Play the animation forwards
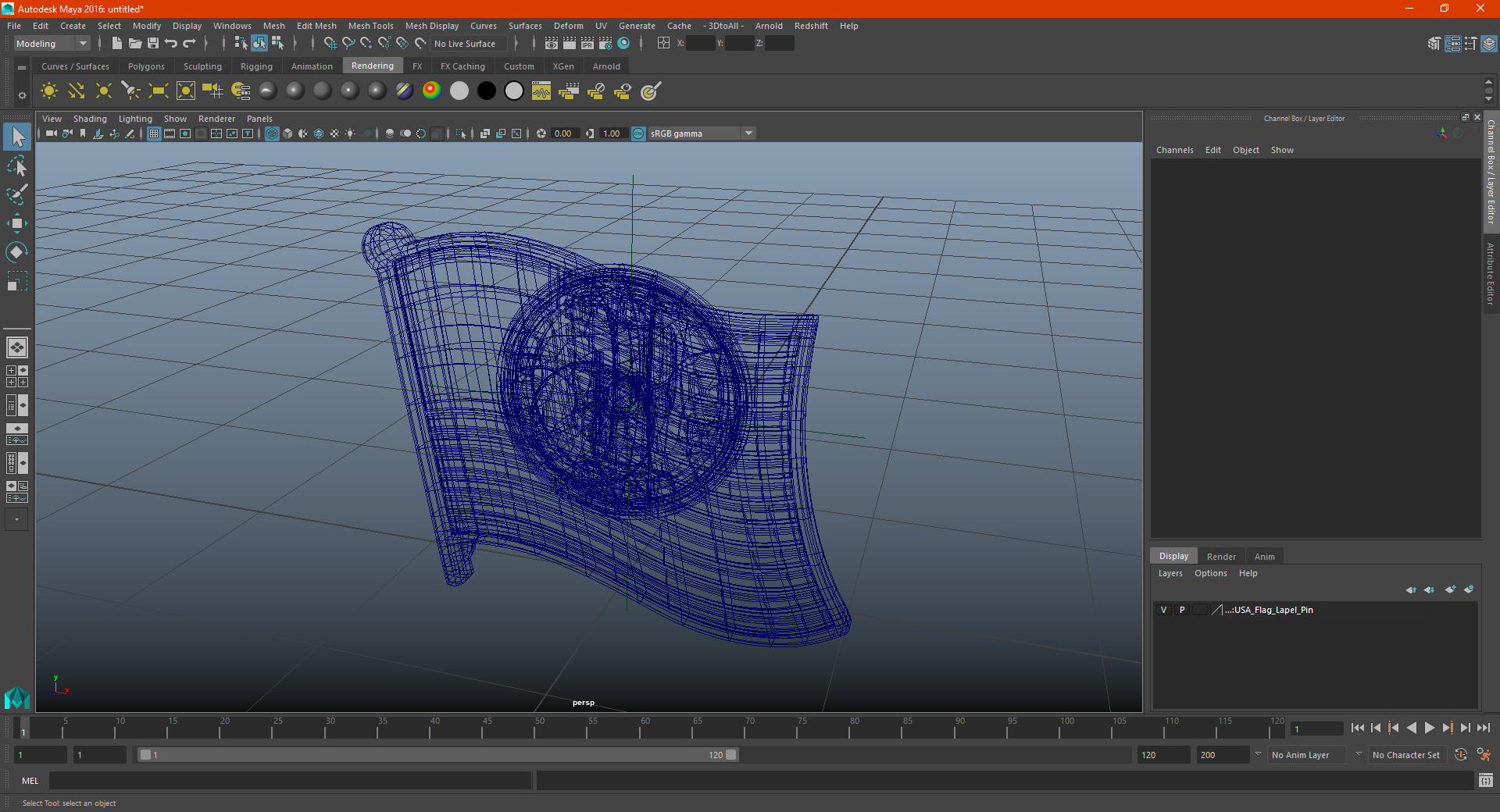This screenshot has height=812, width=1500. tap(1429, 728)
